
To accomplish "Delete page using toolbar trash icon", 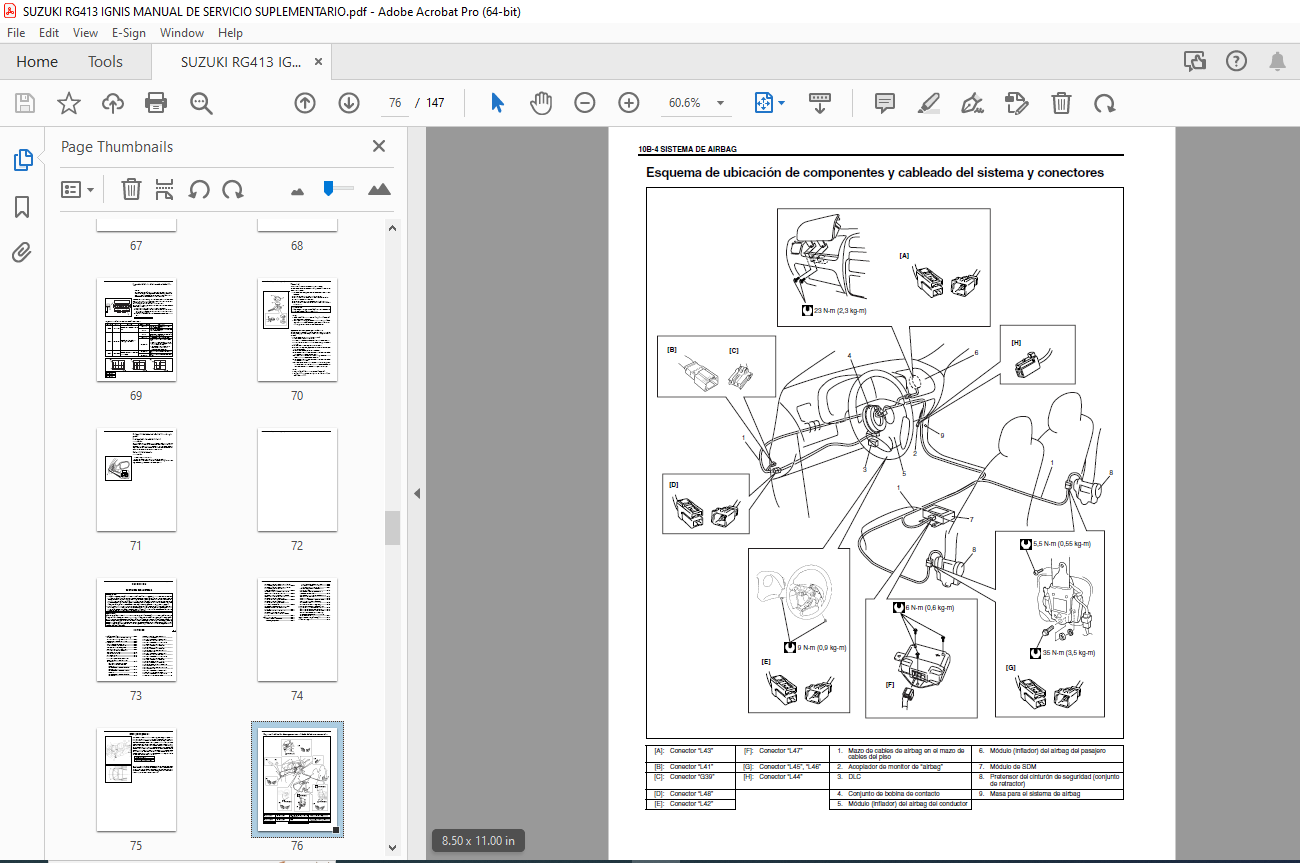I will tap(1061, 103).
